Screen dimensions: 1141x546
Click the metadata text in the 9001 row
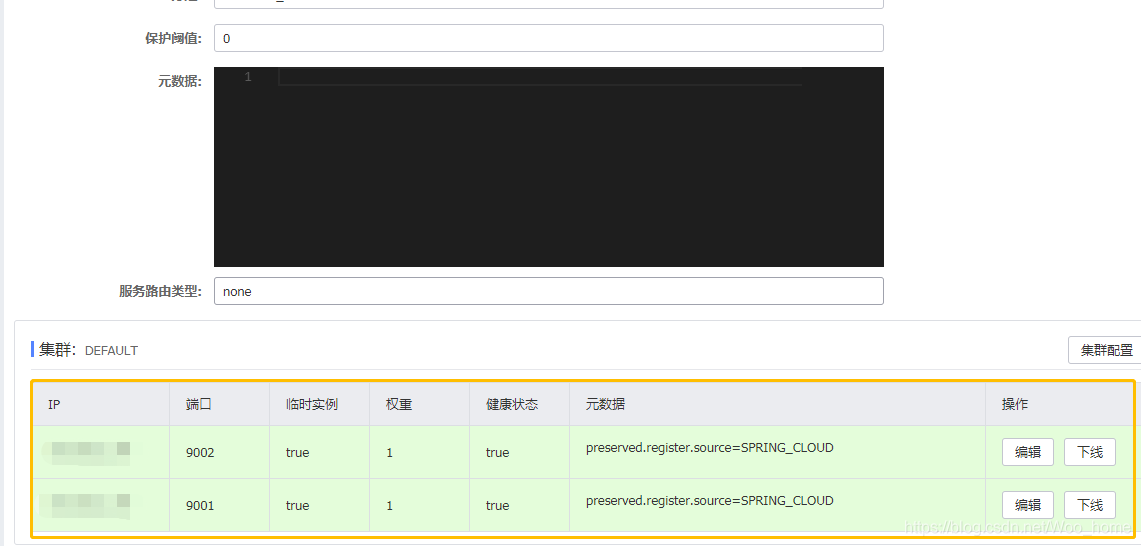click(709, 501)
